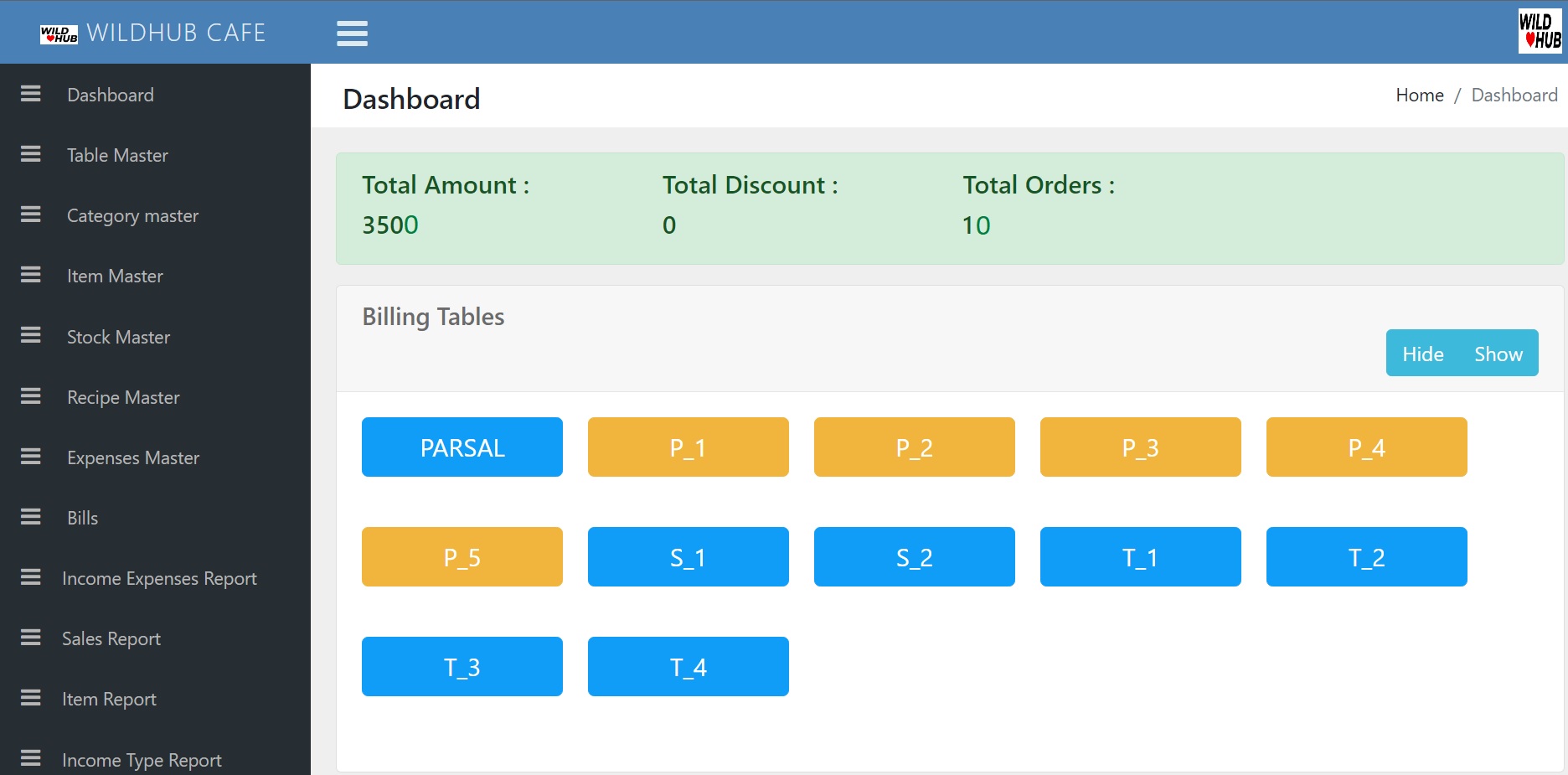
Task: Click the icon next to Stock Master
Action: pyautogui.click(x=31, y=336)
